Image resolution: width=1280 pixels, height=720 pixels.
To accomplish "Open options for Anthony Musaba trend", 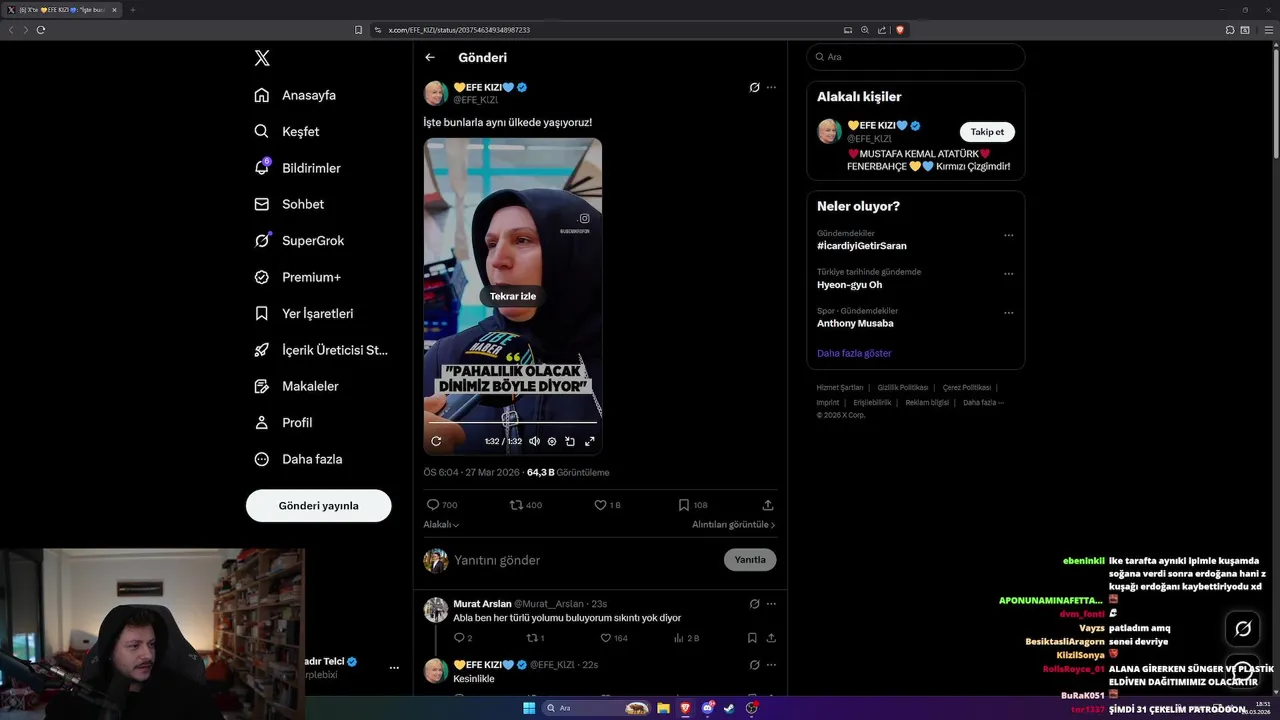I will [1008, 313].
